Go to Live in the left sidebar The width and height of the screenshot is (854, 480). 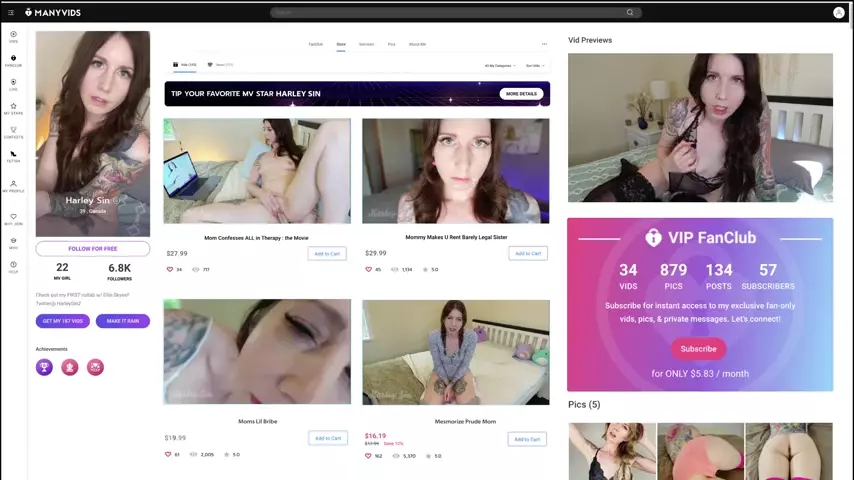tap(13, 84)
